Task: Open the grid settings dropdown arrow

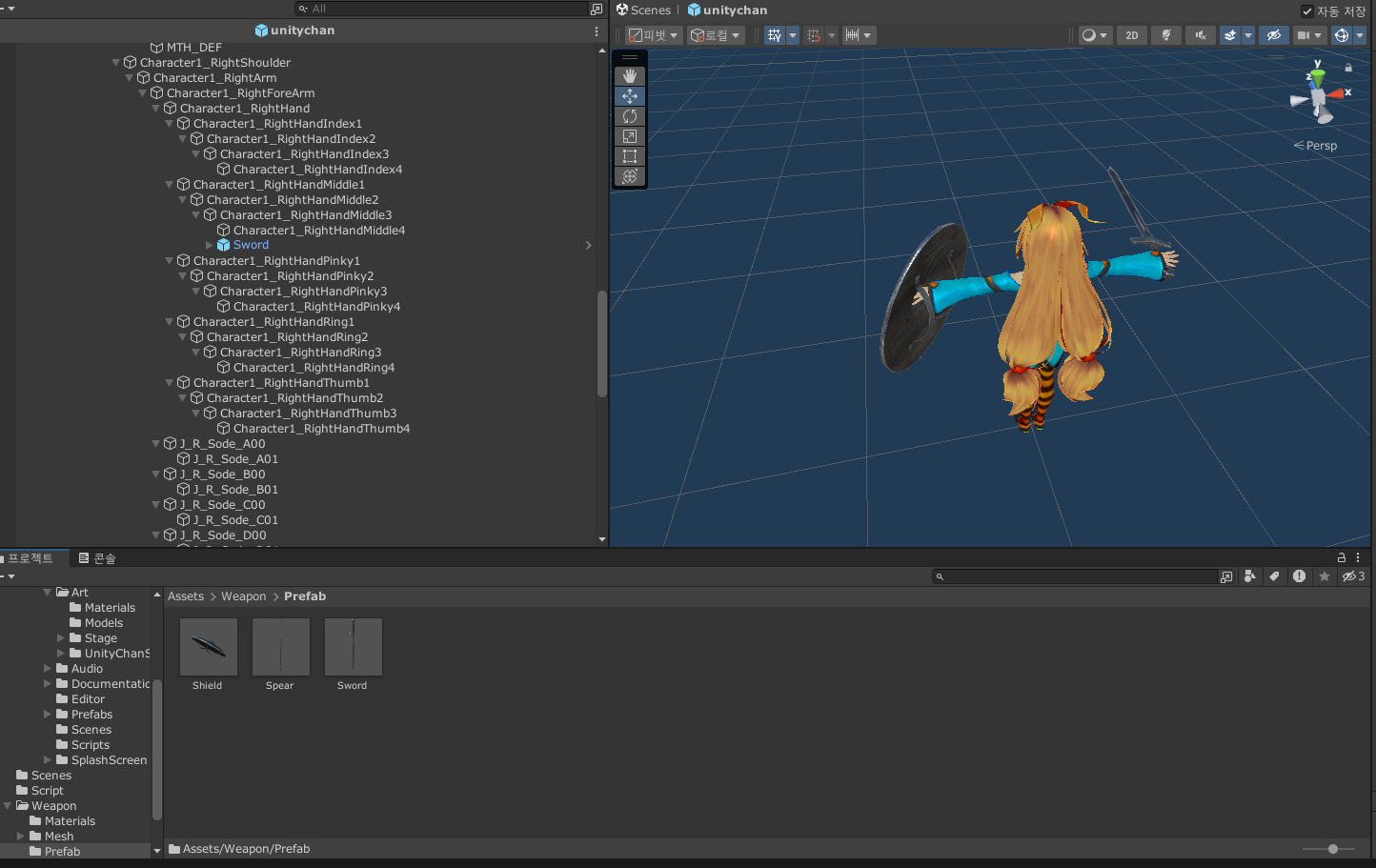Action: click(793, 35)
